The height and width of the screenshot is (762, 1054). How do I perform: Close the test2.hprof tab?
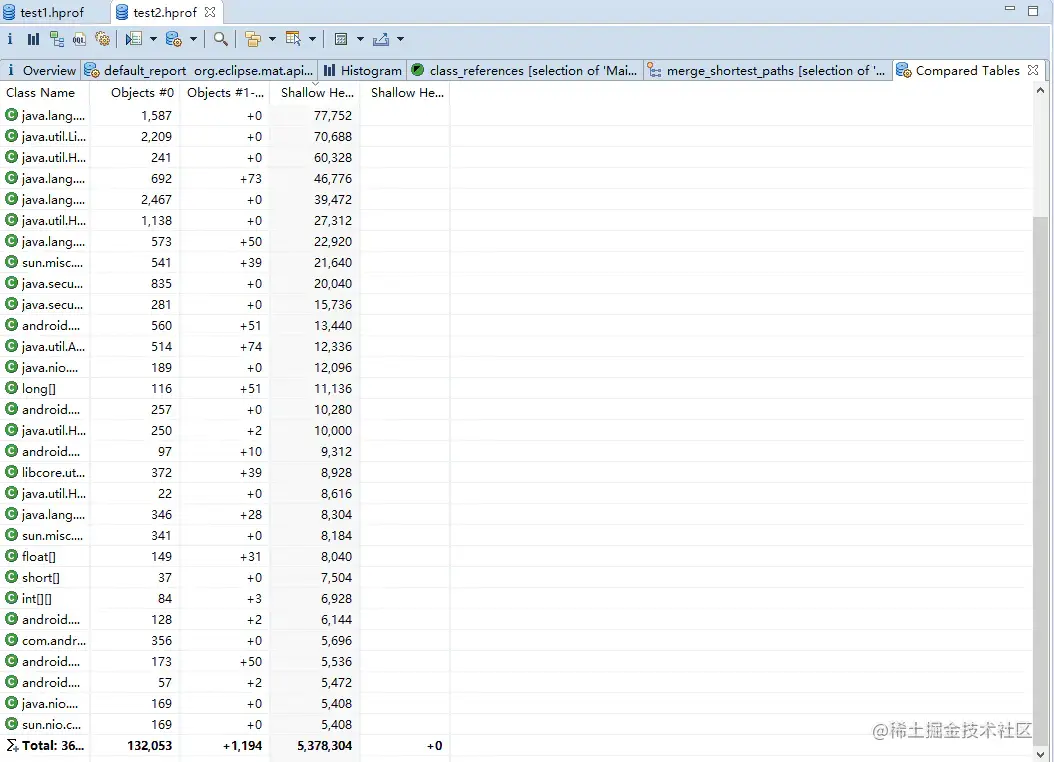coord(210,12)
